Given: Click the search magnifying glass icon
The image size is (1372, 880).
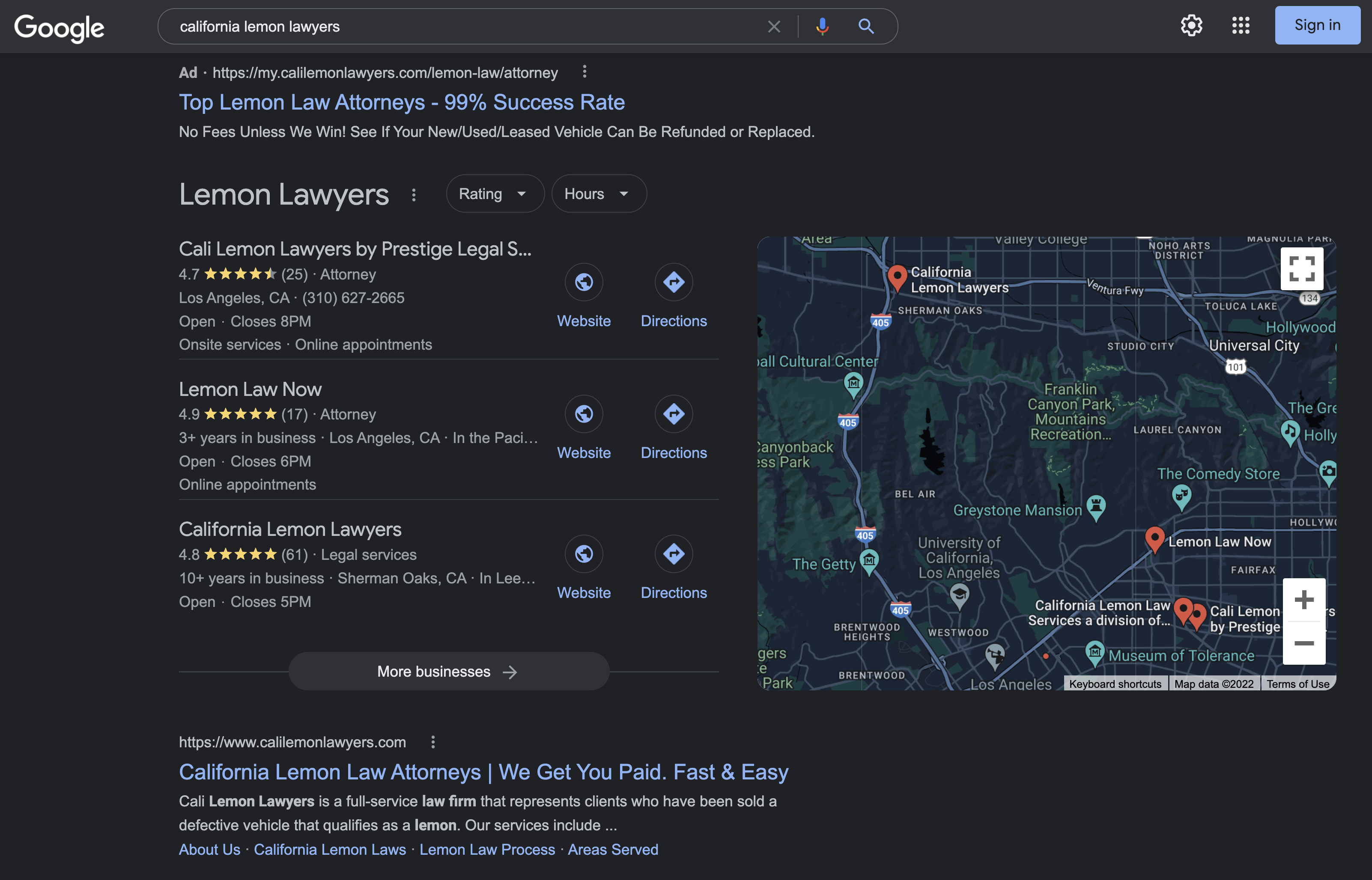Looking at the screenshot, I should click(865, 26).
